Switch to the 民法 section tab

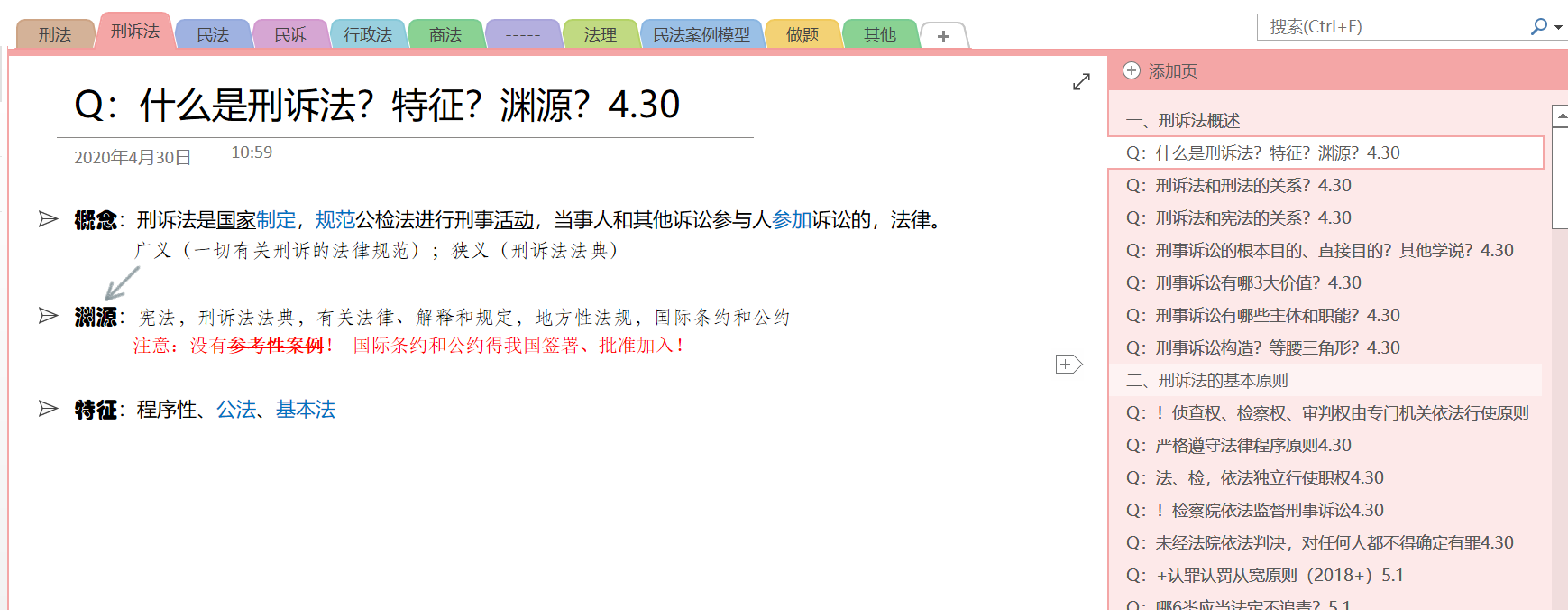pos(213,34)
